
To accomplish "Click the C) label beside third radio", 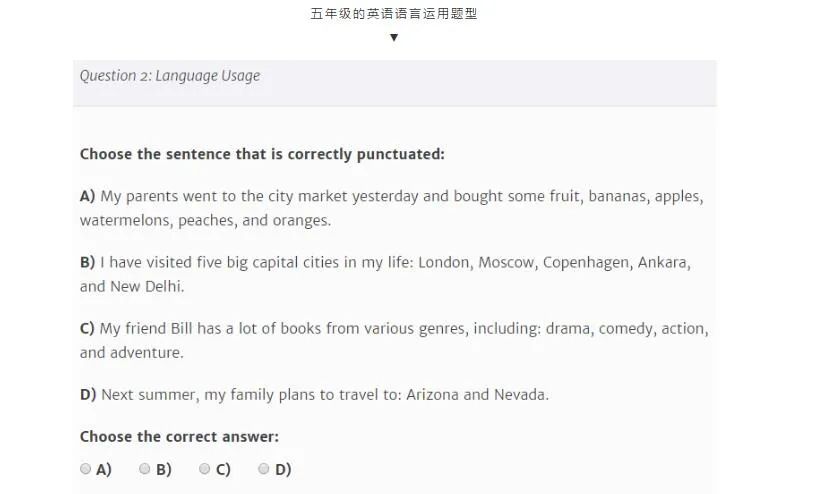I will [x=223, y=470].
